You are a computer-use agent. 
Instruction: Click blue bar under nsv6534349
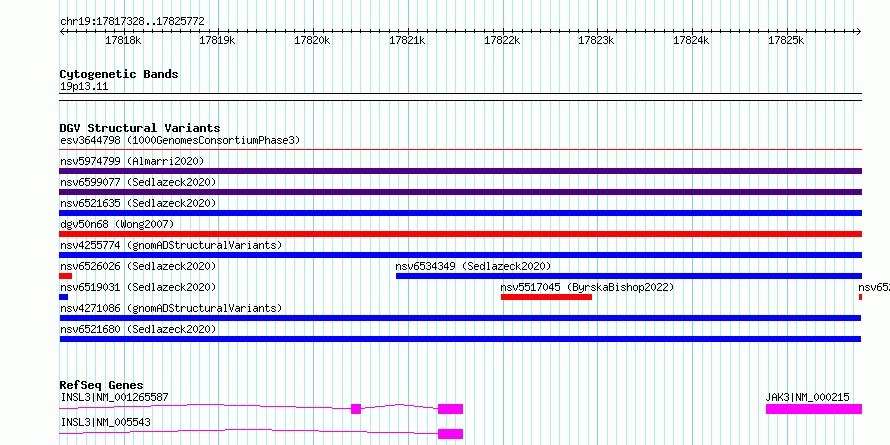[x=628, y=276]
